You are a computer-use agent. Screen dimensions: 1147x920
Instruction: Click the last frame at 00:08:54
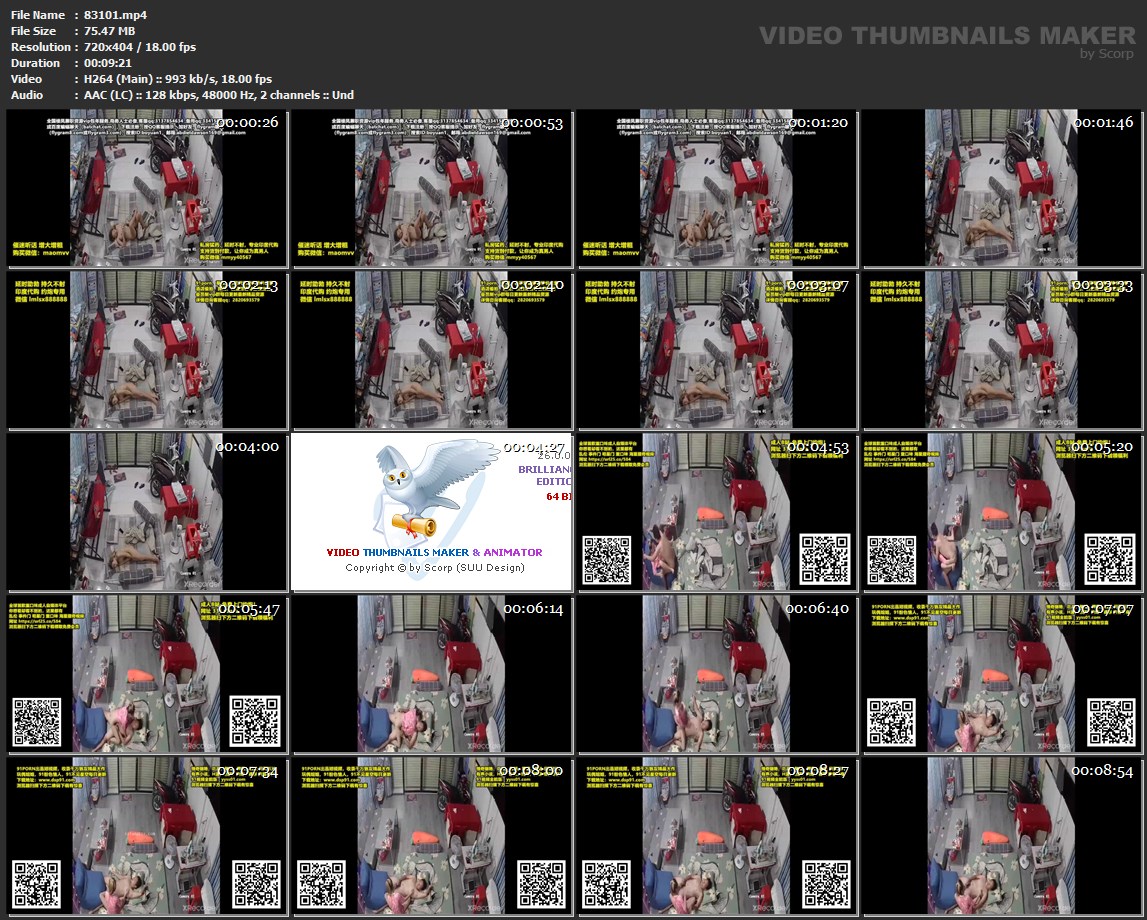pyautogui.click(x=1002, y=836)
